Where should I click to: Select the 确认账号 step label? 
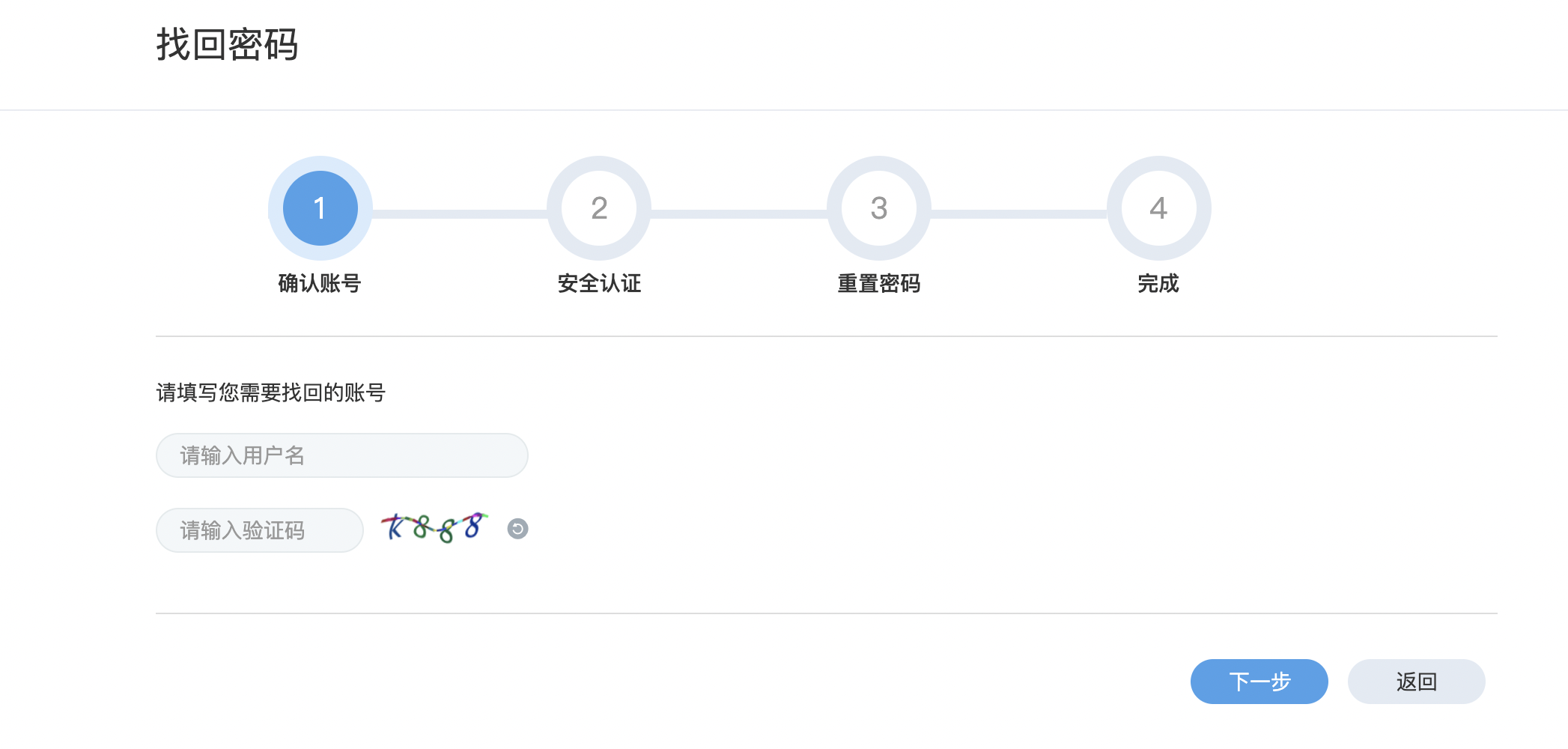320,283
